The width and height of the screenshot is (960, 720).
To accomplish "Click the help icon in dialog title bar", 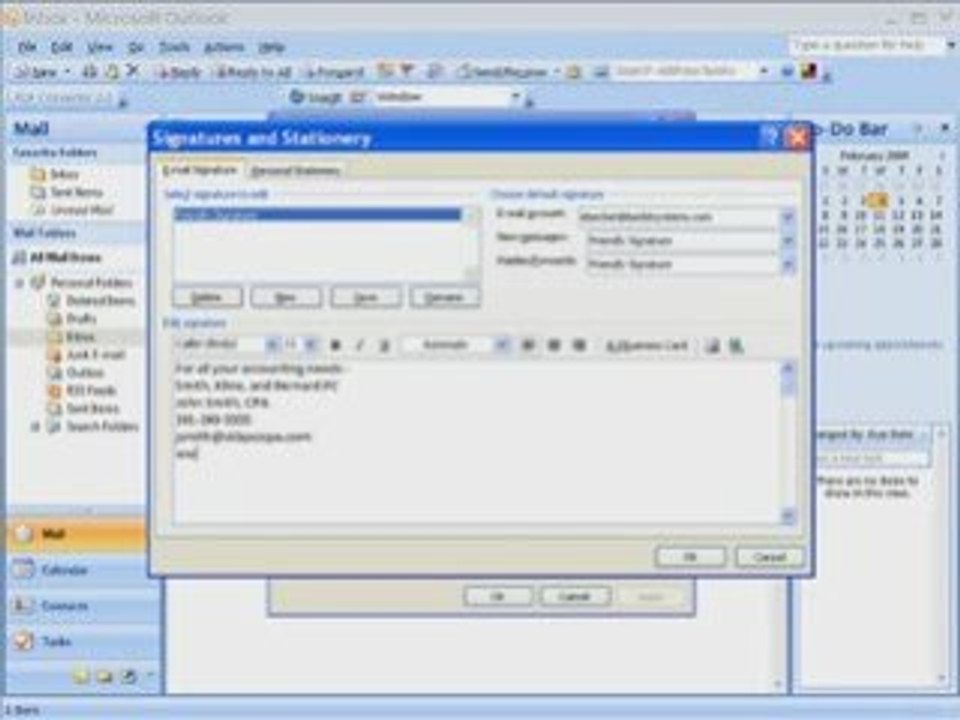I will coord(770,138).
